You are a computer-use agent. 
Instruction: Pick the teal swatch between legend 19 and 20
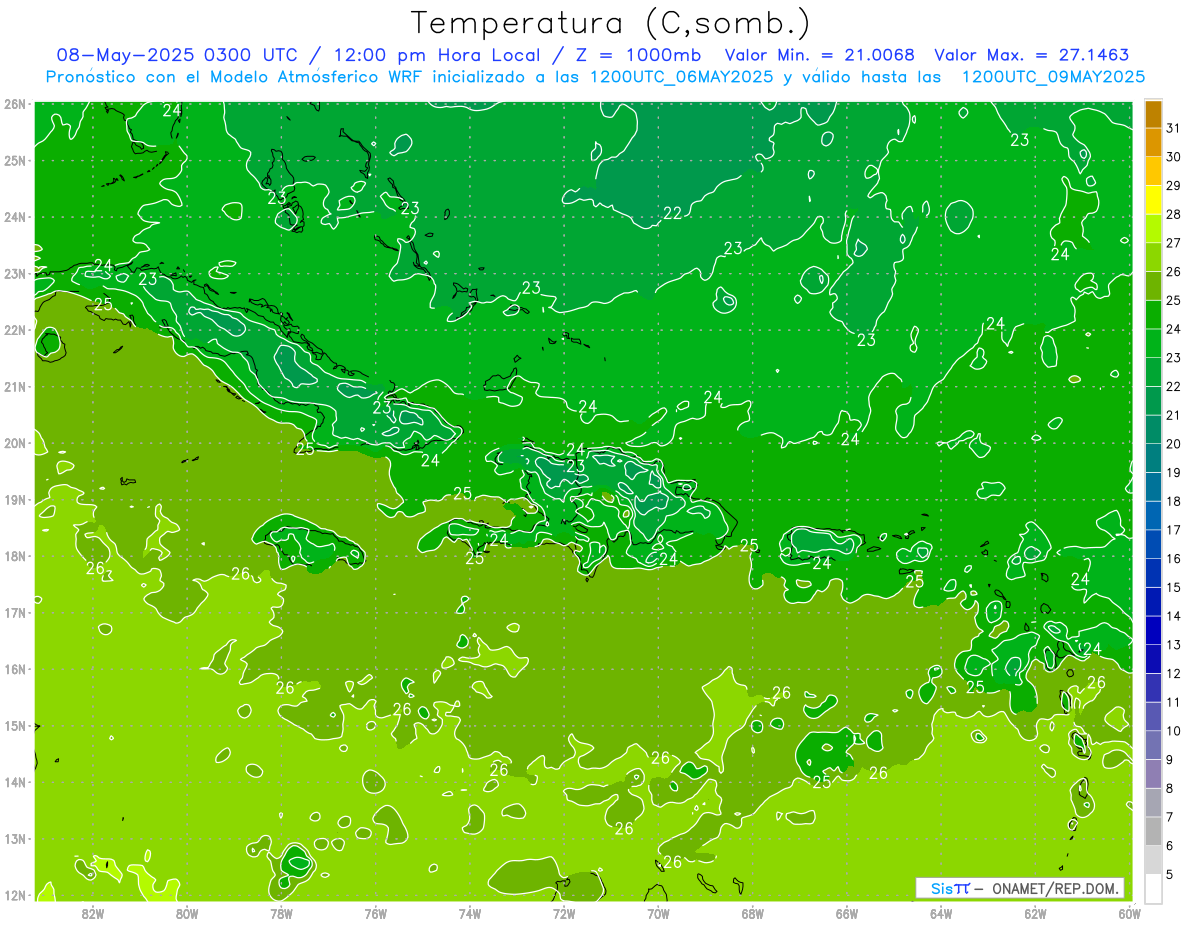pos(1153,458)
